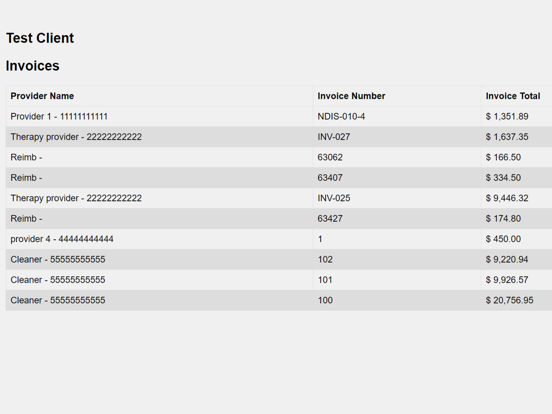Click the $ 20,756.95 total
Screen dimensions: 552x414
click(509, 300)
